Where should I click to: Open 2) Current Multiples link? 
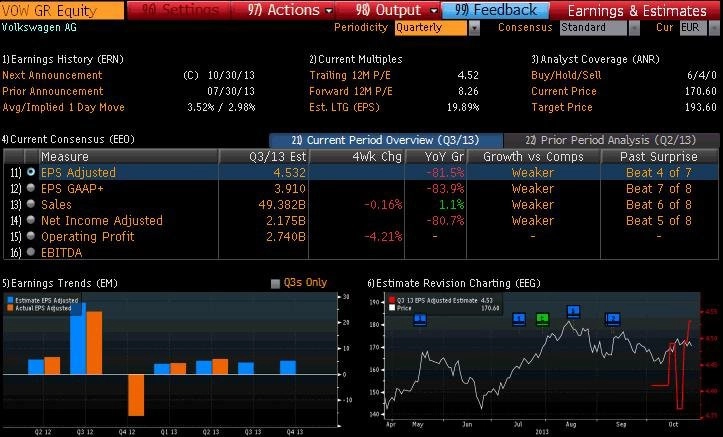coord(356,59)
